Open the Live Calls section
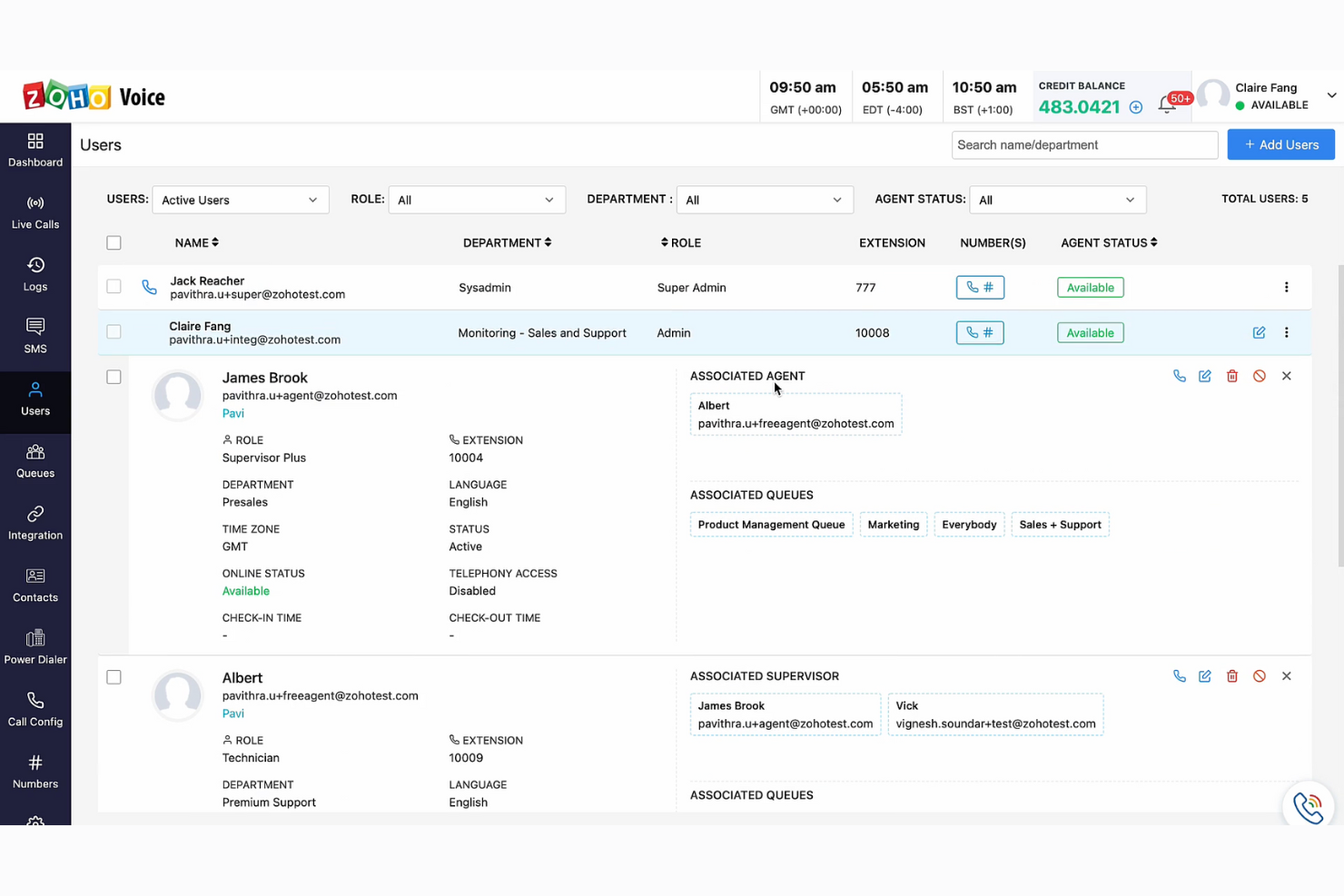 click(x=35, y=212)
